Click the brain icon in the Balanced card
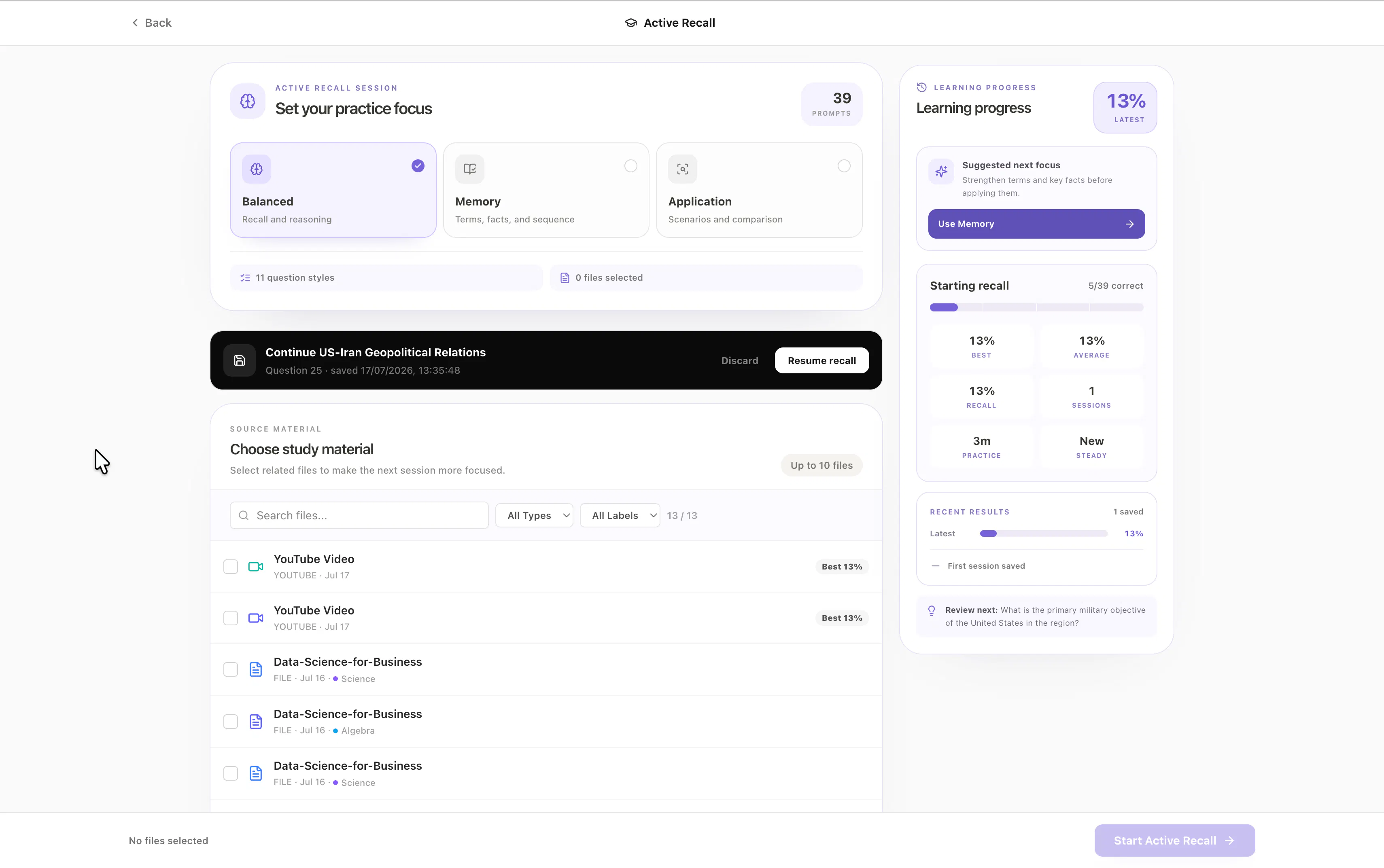Image resolution: width=1384 pixels, height=868 pixels. coord(256,169)
